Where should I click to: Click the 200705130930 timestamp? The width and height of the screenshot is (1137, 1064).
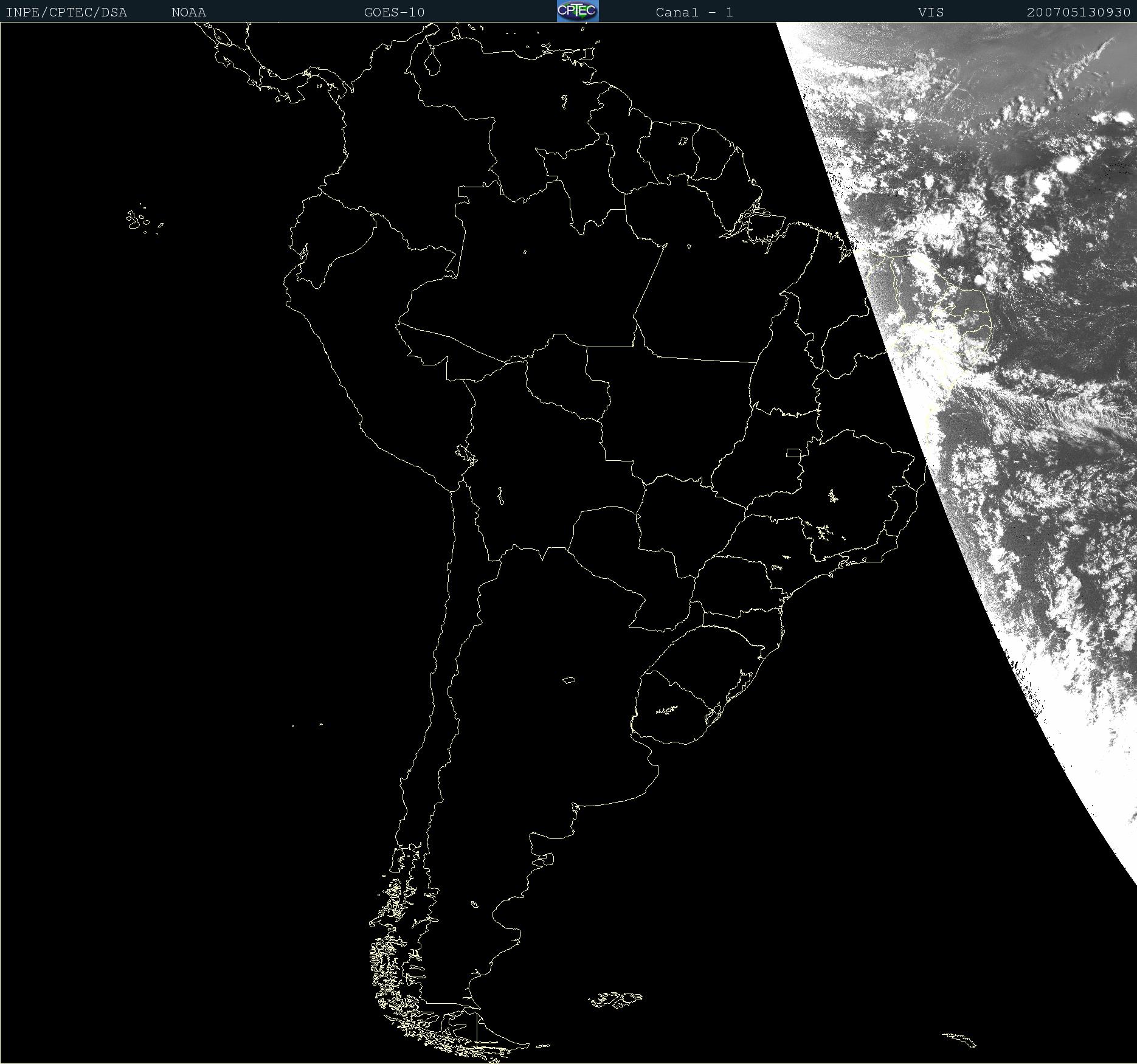[1079, 12]
